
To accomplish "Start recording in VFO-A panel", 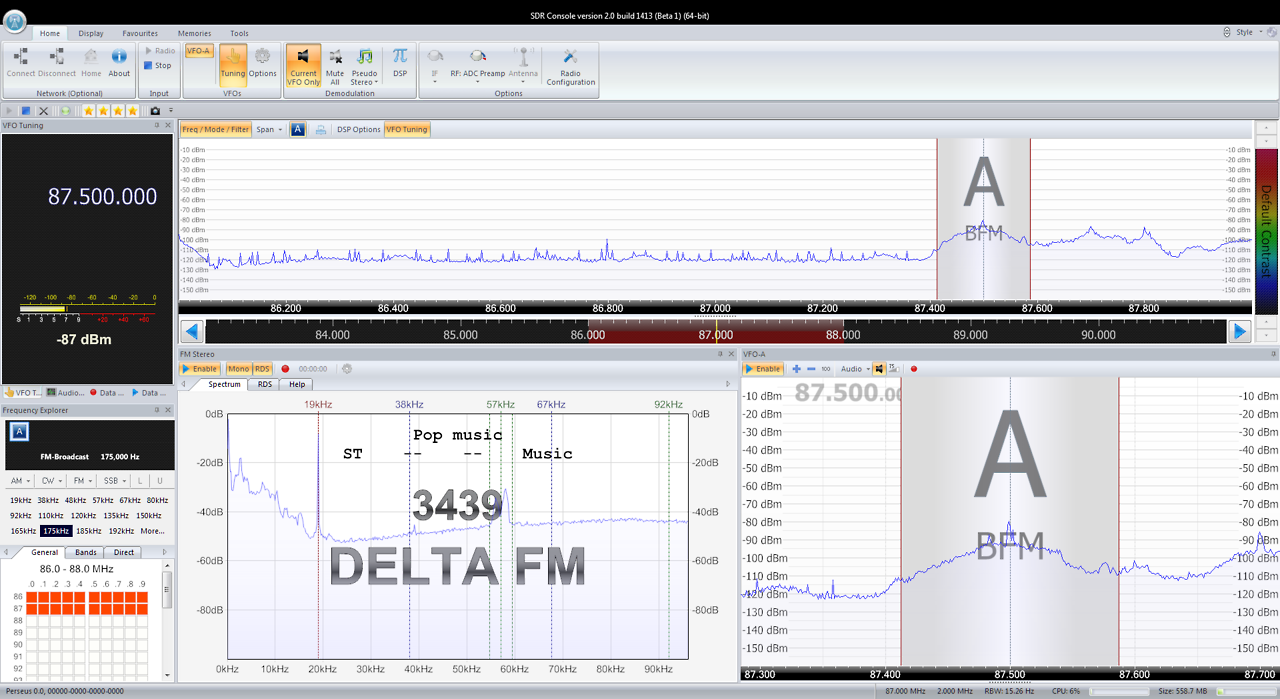I will 914,369.
